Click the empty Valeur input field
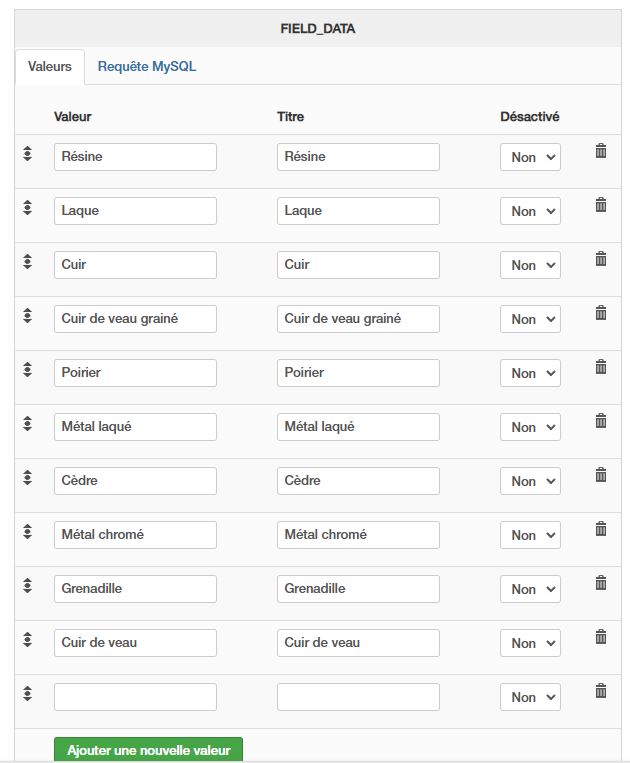 (135, 697)
